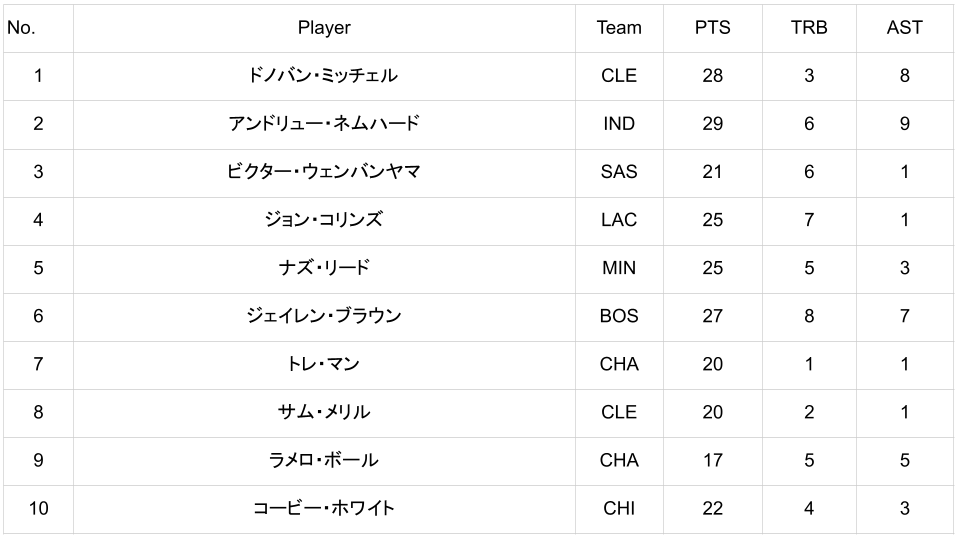Select the ジェイレン・ブラウン cell
Image resolution: width=960 pixels, height=540 pixels.
click(x=324, y=316)
